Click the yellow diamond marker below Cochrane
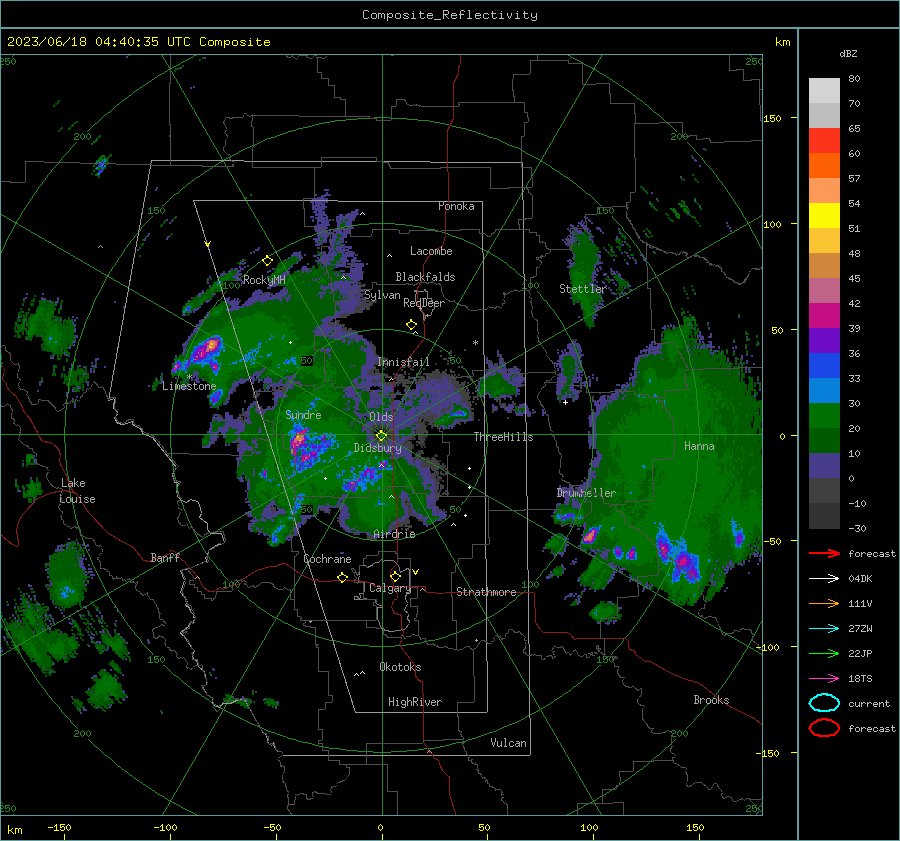The width and height of the screenshot is (900, 841). 342,577
